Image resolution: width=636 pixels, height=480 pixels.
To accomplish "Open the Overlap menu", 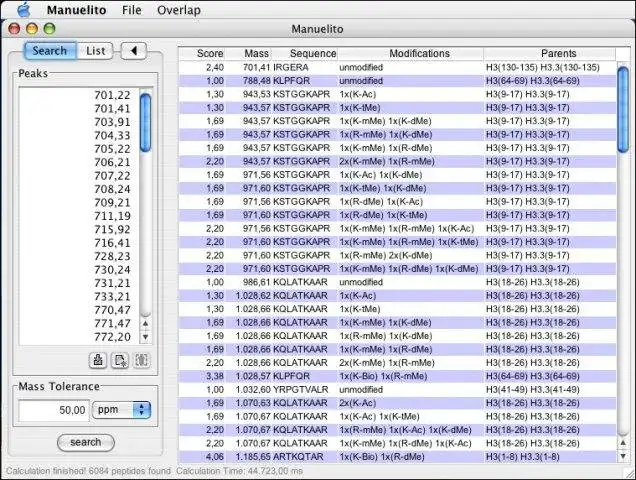I will tap(179, 10).
